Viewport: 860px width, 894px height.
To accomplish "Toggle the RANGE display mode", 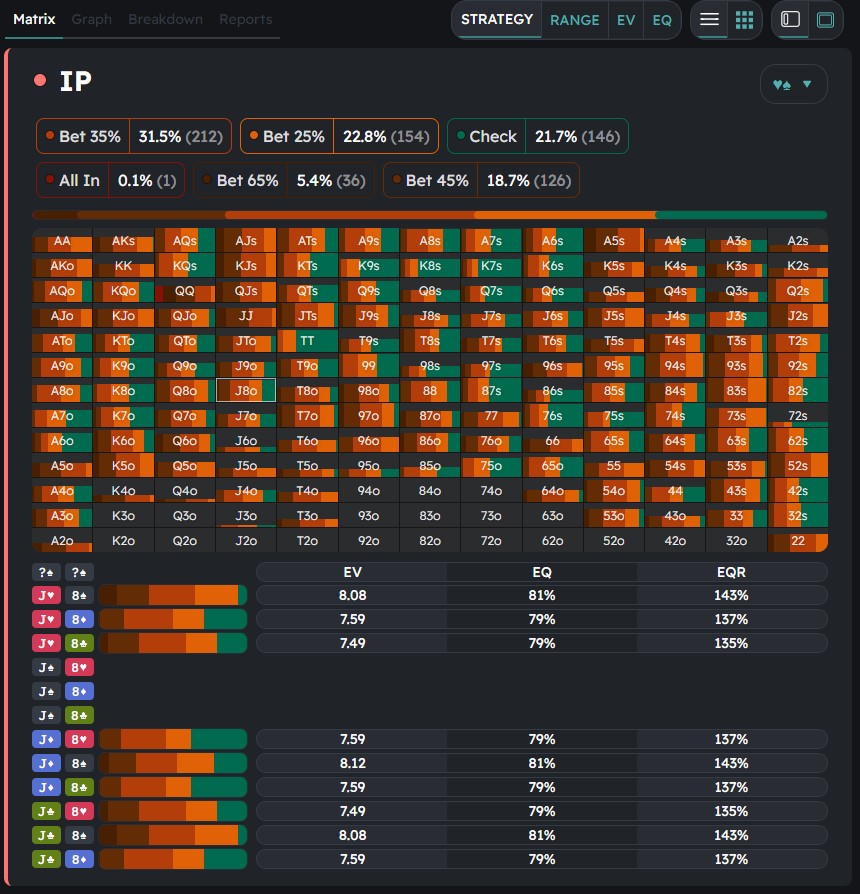I will (x=575, y=20).
